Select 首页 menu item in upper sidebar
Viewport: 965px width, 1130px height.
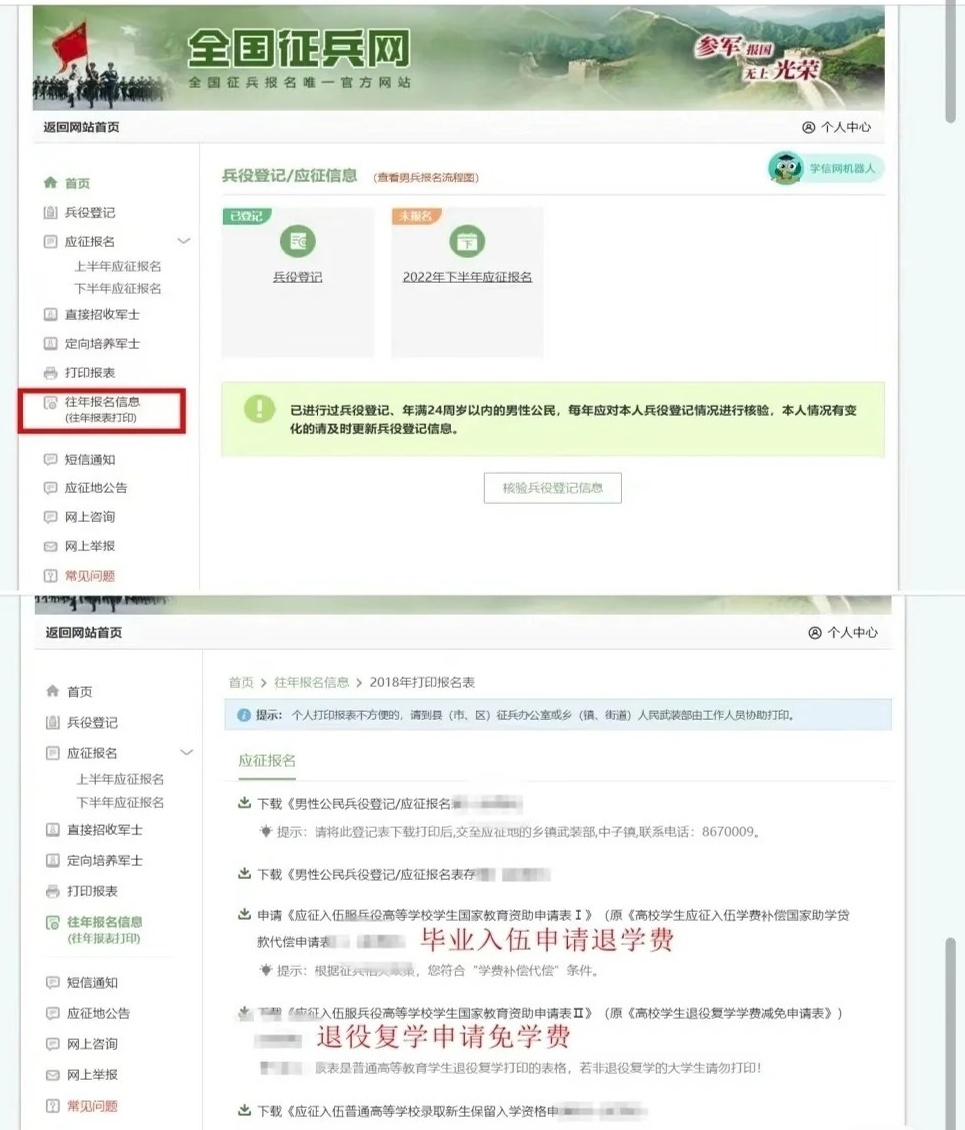click(x=78, y=183)
